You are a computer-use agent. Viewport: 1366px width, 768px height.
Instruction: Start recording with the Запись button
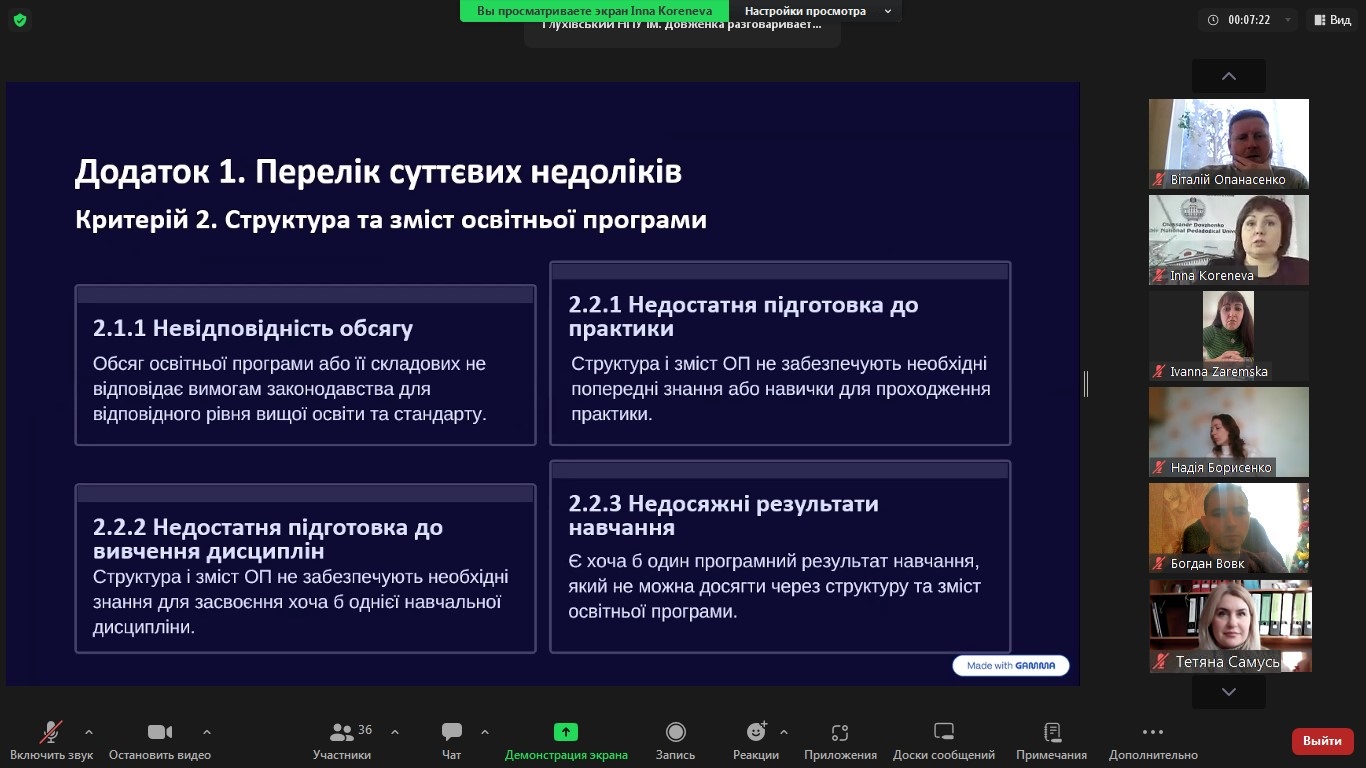pos(675,733)
